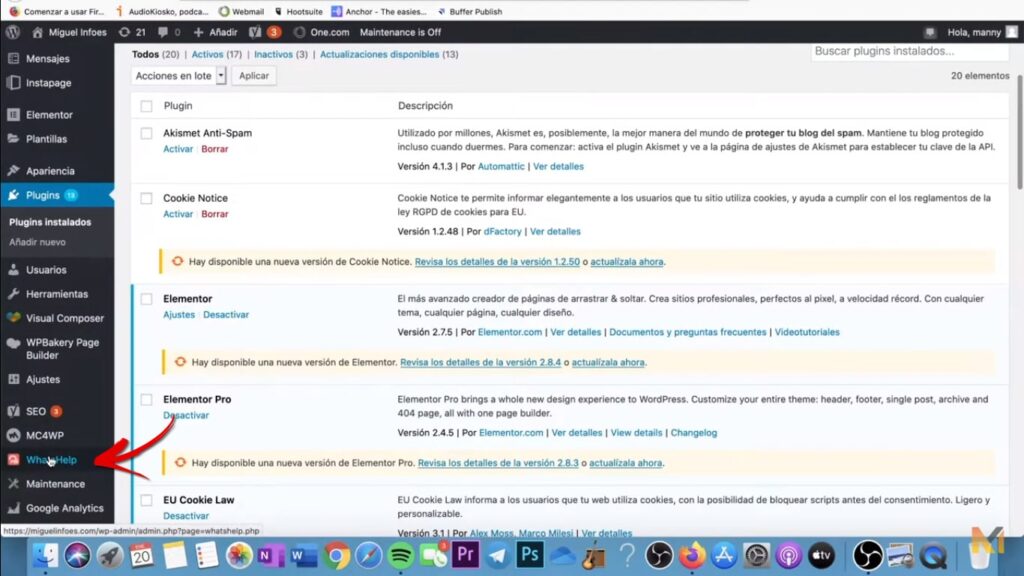Screen dimensions: 1024x576
Task: Open Firefox from the dock
Action: (692, 556)
